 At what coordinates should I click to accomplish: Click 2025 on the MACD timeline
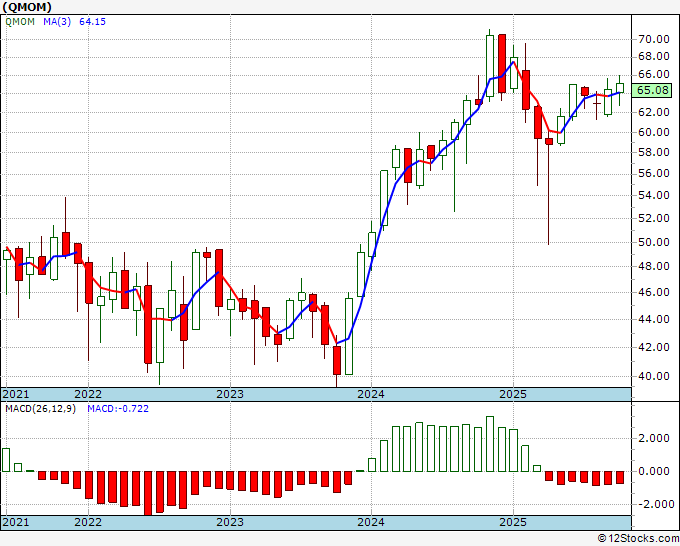(513, 522)
